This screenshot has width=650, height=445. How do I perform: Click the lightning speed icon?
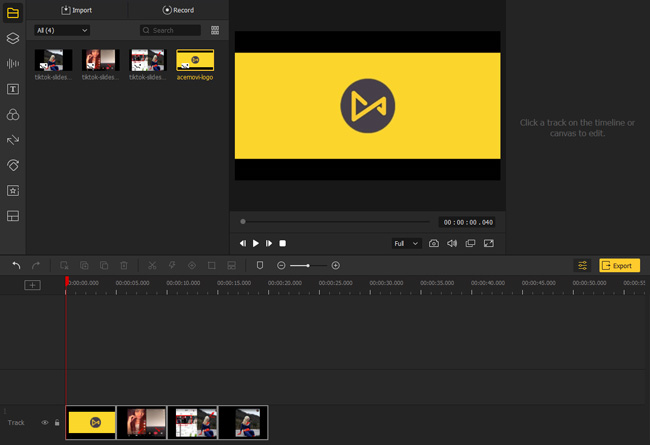[x=172, y=265]
